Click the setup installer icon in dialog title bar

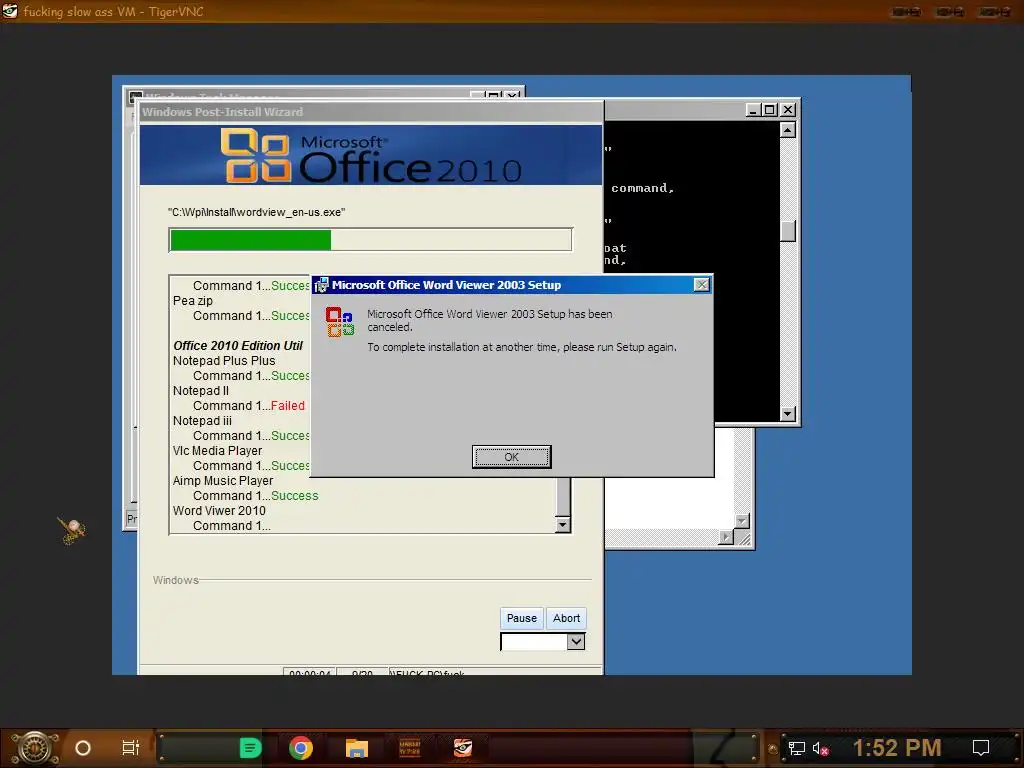tap(321, 285)
